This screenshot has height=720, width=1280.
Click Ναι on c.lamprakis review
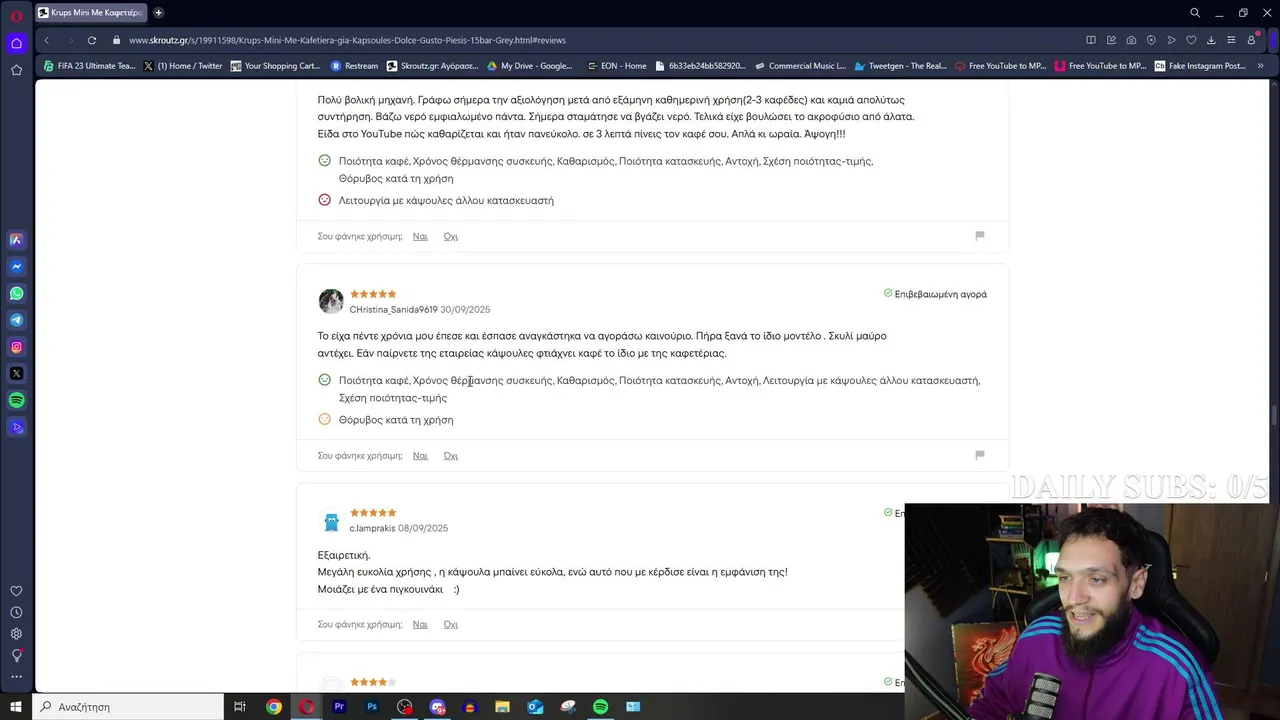pos(420,625)
